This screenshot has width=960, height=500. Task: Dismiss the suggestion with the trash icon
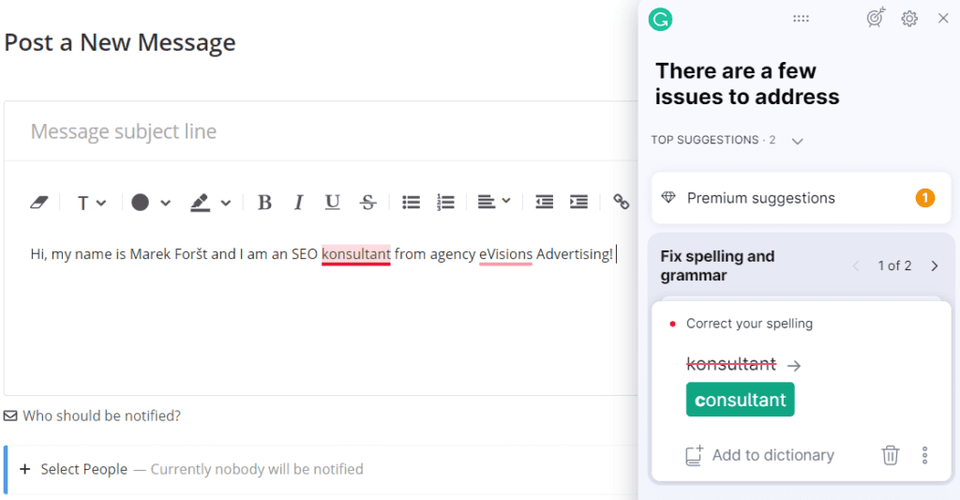tap(890, 455)
